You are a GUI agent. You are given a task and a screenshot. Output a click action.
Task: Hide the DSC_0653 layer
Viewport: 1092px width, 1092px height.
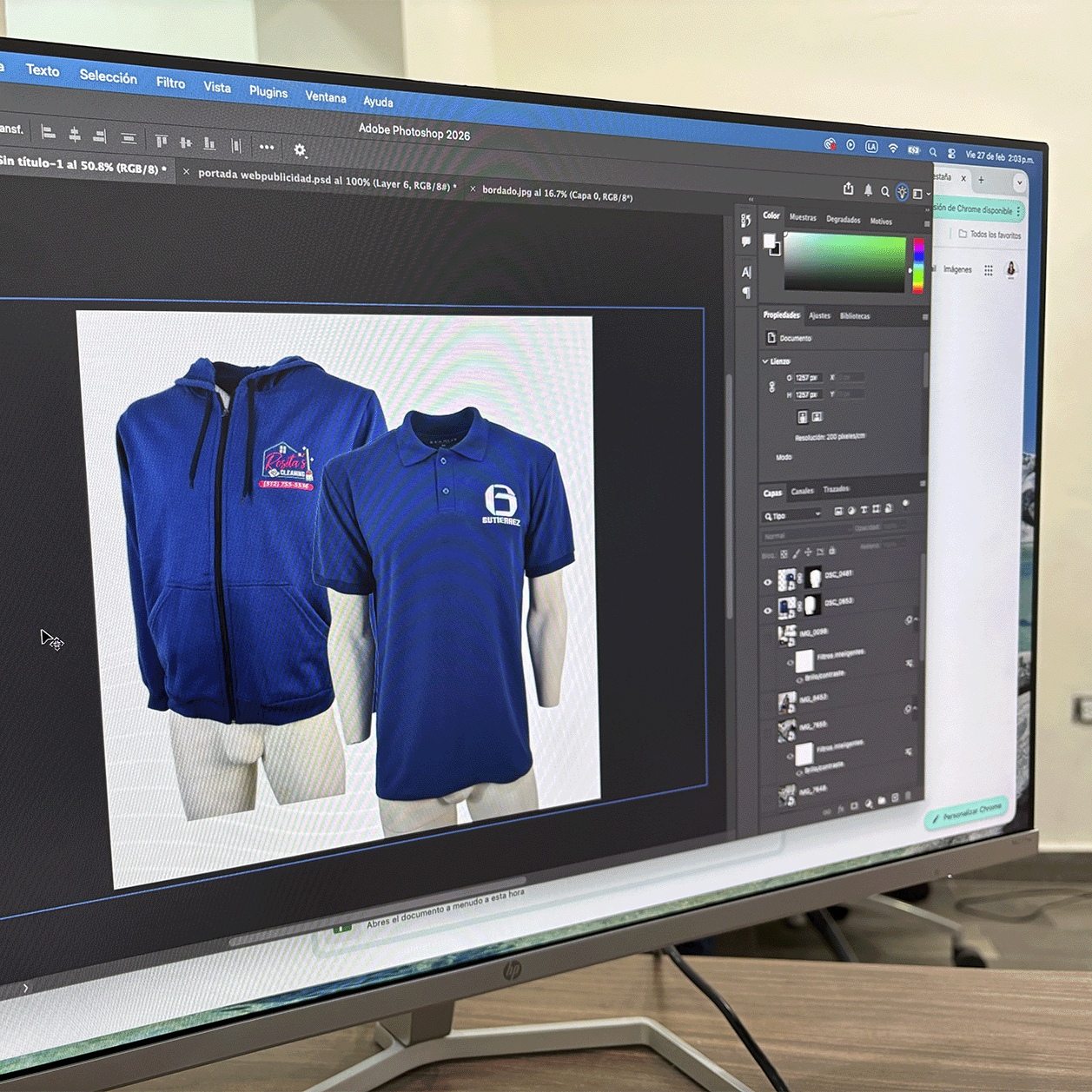point(767,610)
